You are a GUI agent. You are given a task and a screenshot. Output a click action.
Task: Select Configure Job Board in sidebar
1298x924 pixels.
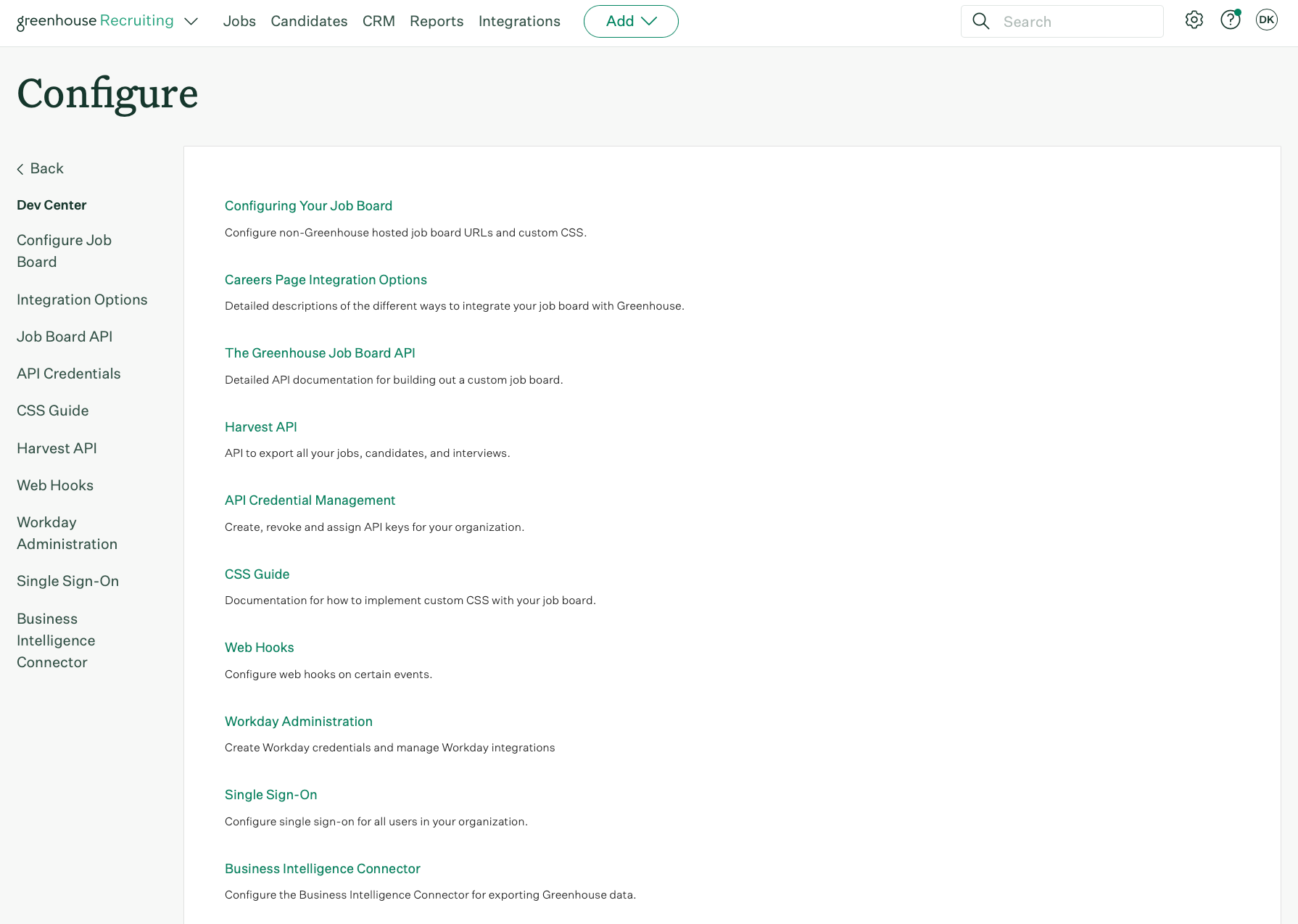tap(64, 251)
